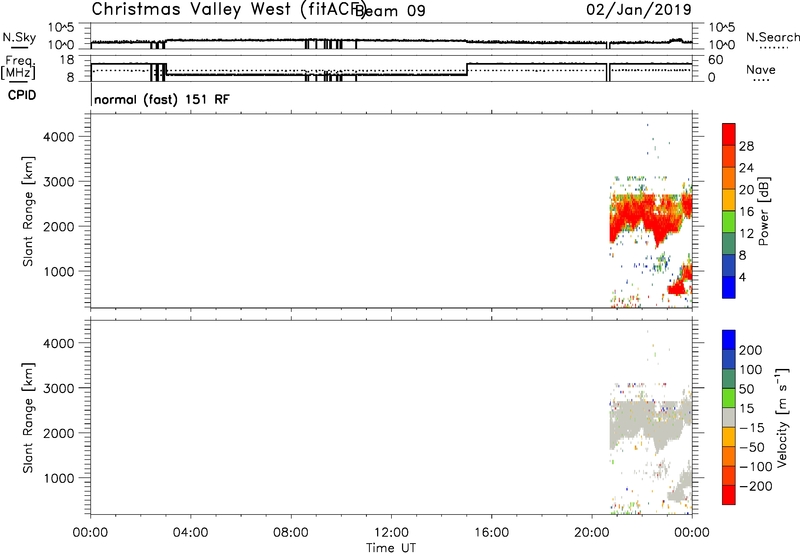Click the '00:00' tick label following 20:00
Screen dimensions: 800x554
[x=692, y=533]
